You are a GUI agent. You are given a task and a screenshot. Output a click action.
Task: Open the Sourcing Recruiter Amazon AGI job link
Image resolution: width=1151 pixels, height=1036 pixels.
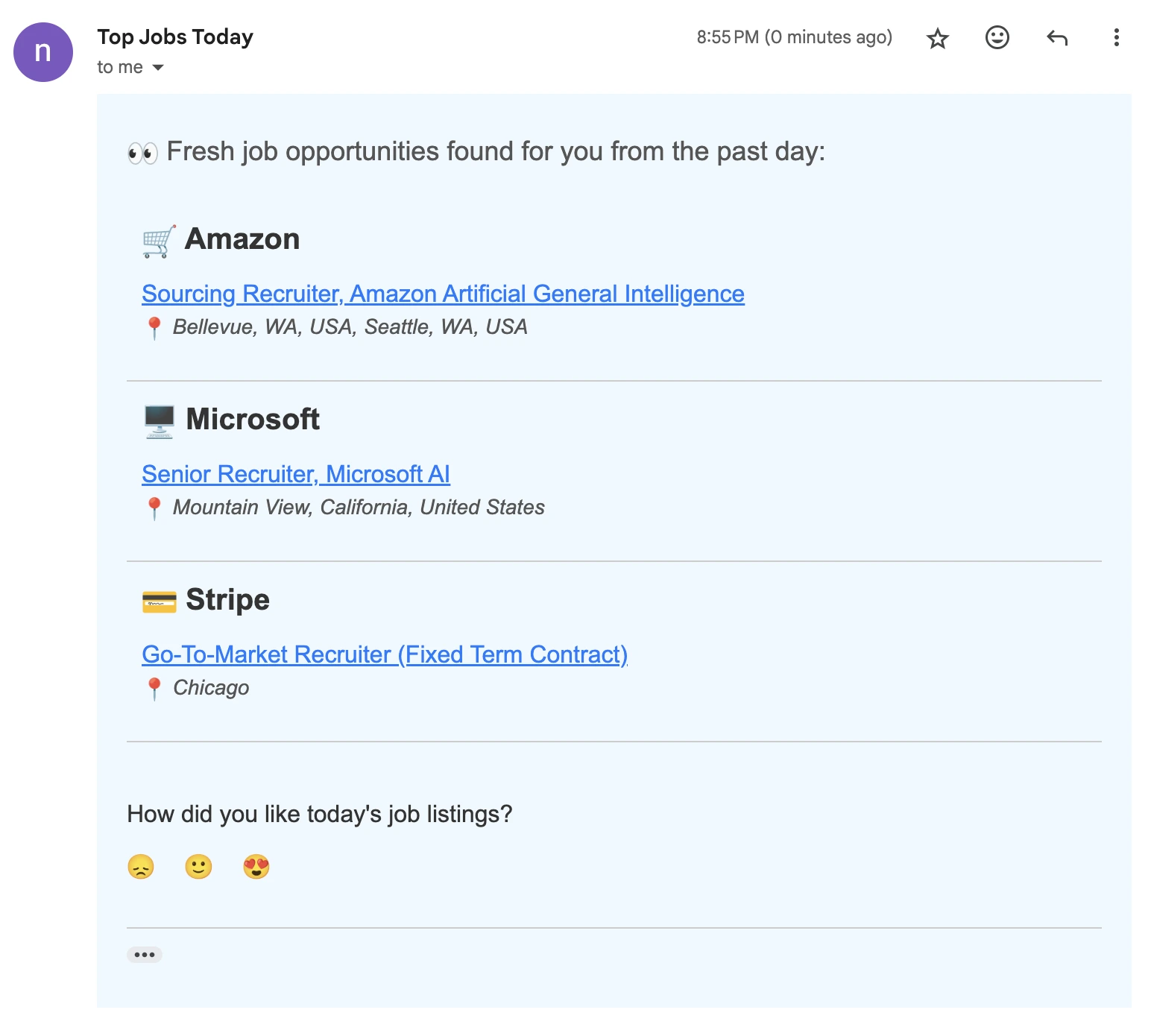coord(443,294)
